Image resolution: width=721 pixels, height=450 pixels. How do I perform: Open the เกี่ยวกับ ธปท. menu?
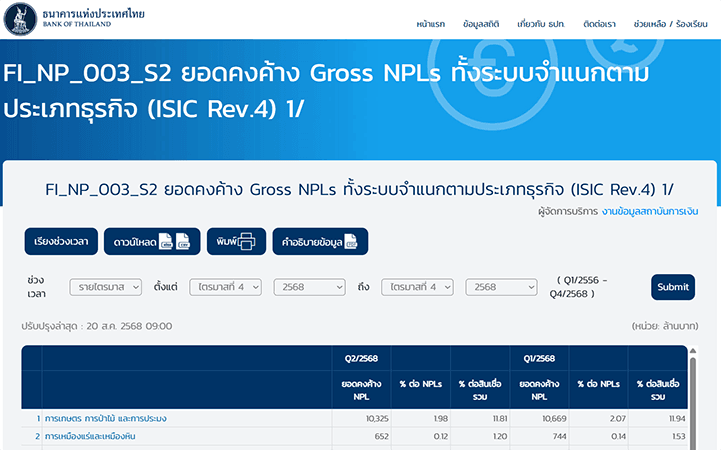(547, 22)
